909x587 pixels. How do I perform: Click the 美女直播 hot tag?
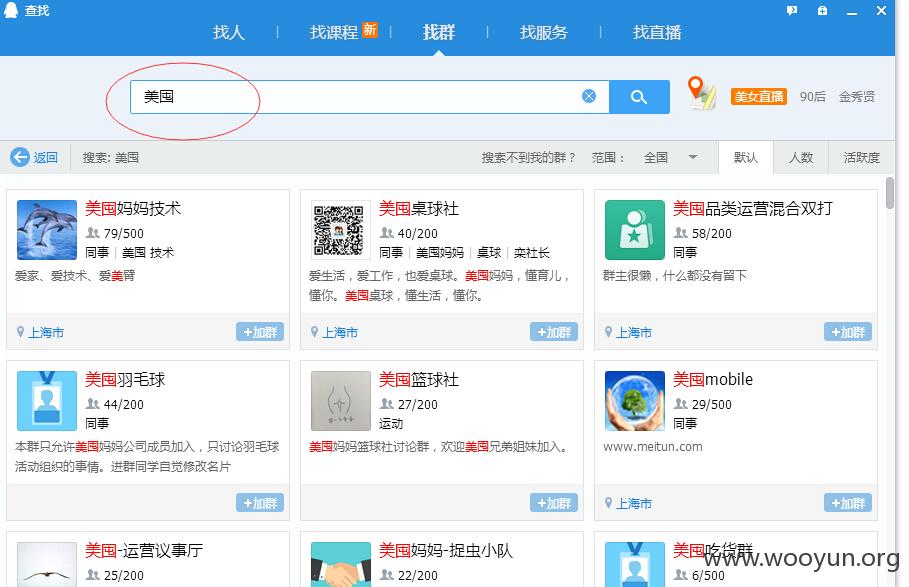point(758,96)
